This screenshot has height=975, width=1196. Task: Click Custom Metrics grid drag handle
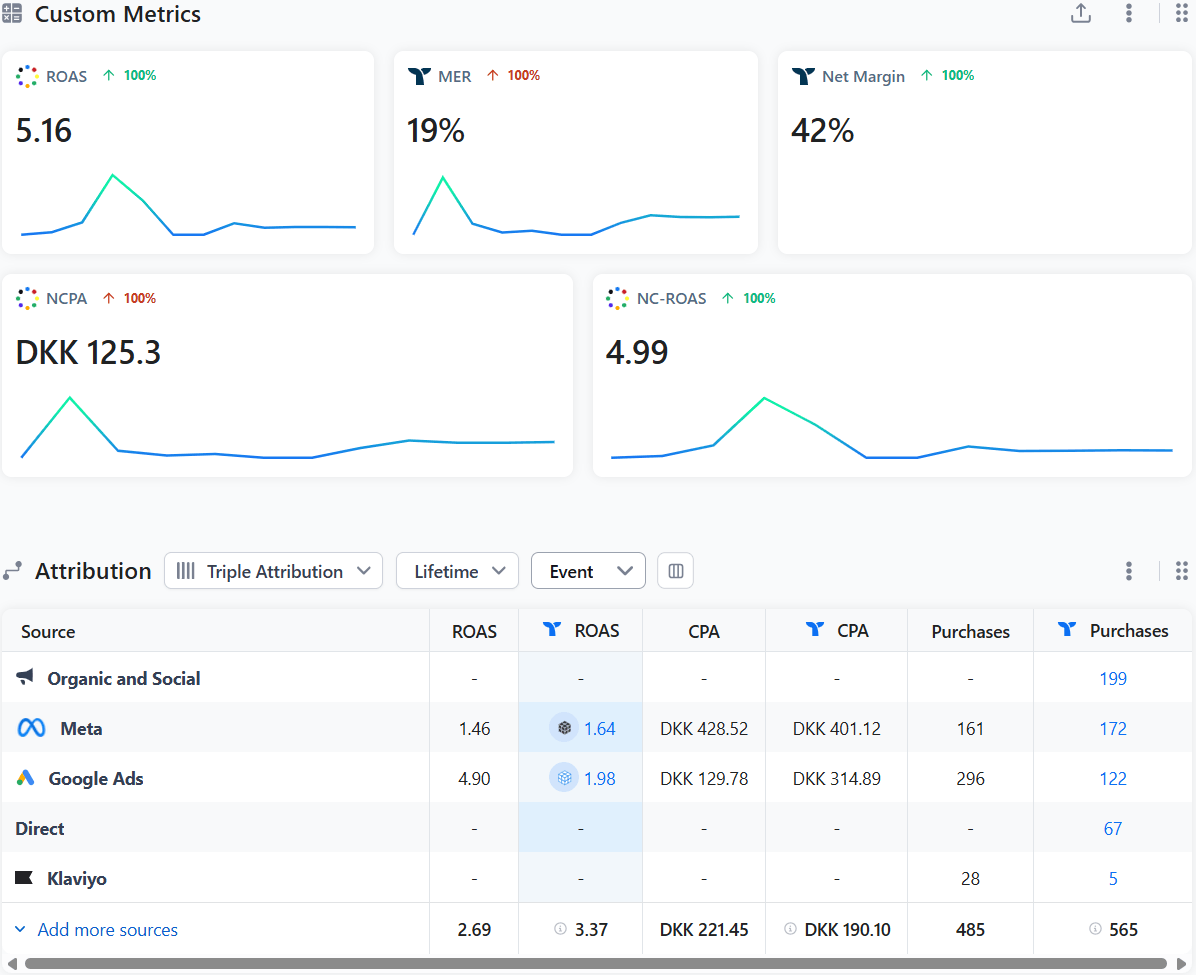(x=1182, y=13)
